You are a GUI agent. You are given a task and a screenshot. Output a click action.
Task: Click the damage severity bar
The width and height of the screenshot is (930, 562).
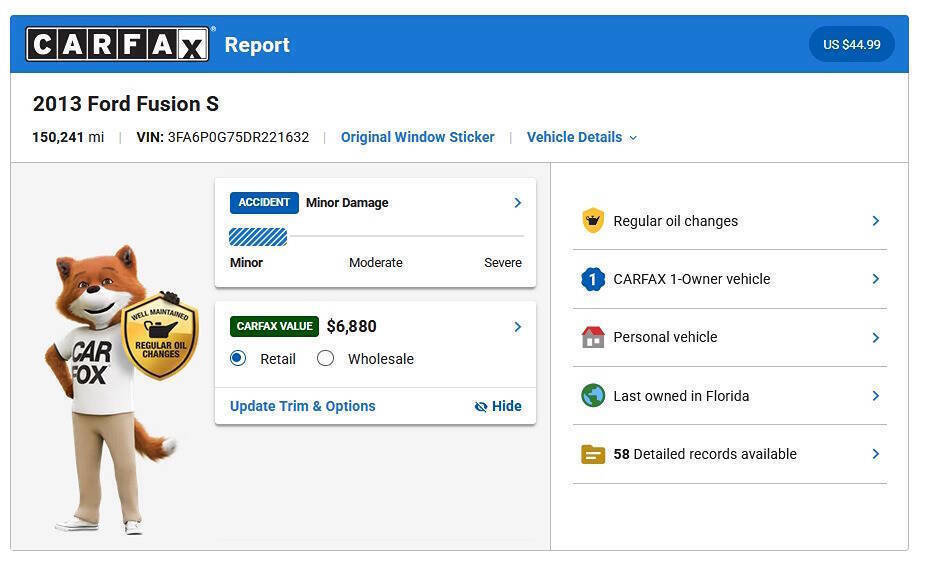[x=376, y=237]
